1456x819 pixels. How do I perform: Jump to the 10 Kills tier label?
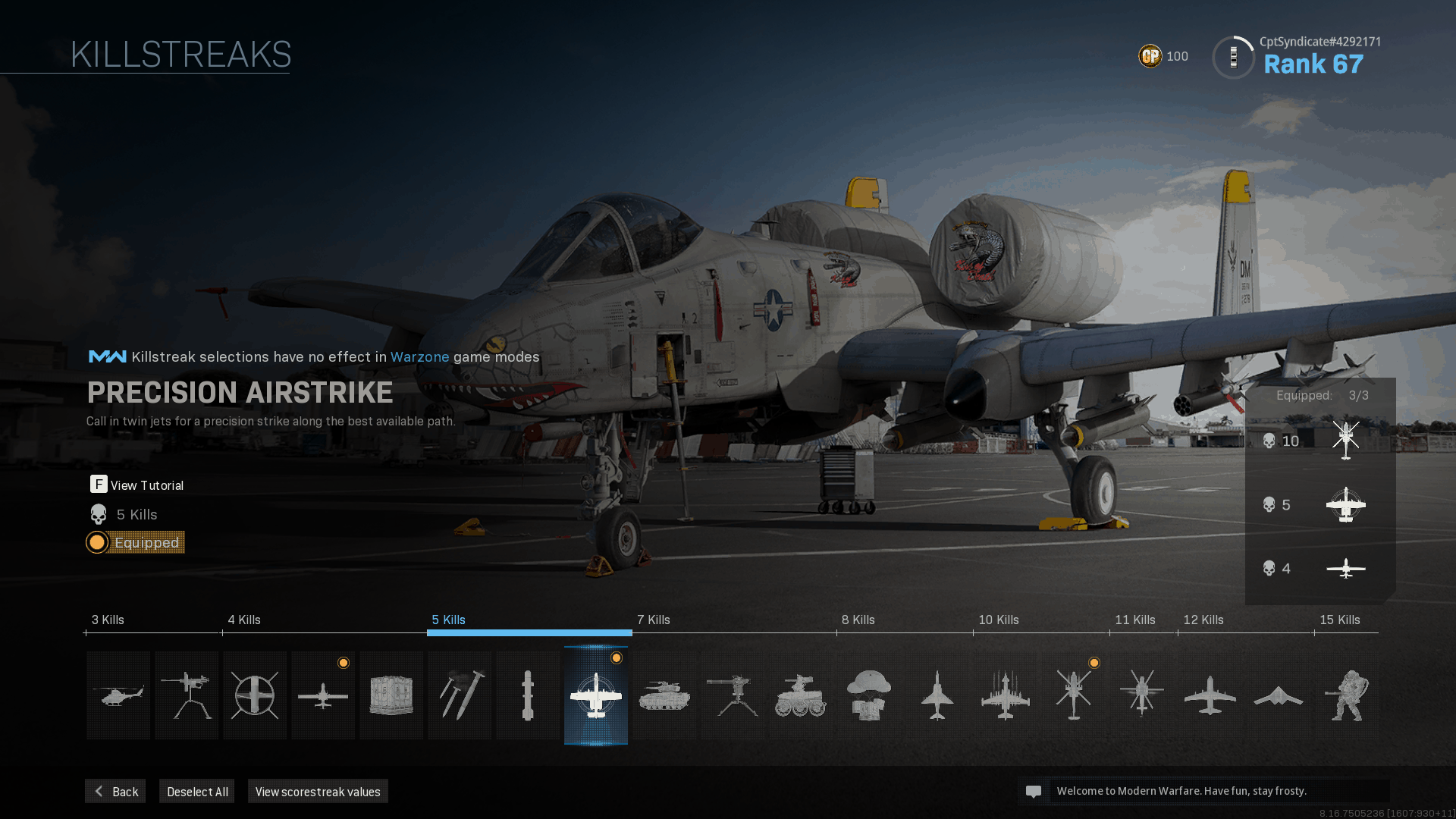tap(998, 620)
